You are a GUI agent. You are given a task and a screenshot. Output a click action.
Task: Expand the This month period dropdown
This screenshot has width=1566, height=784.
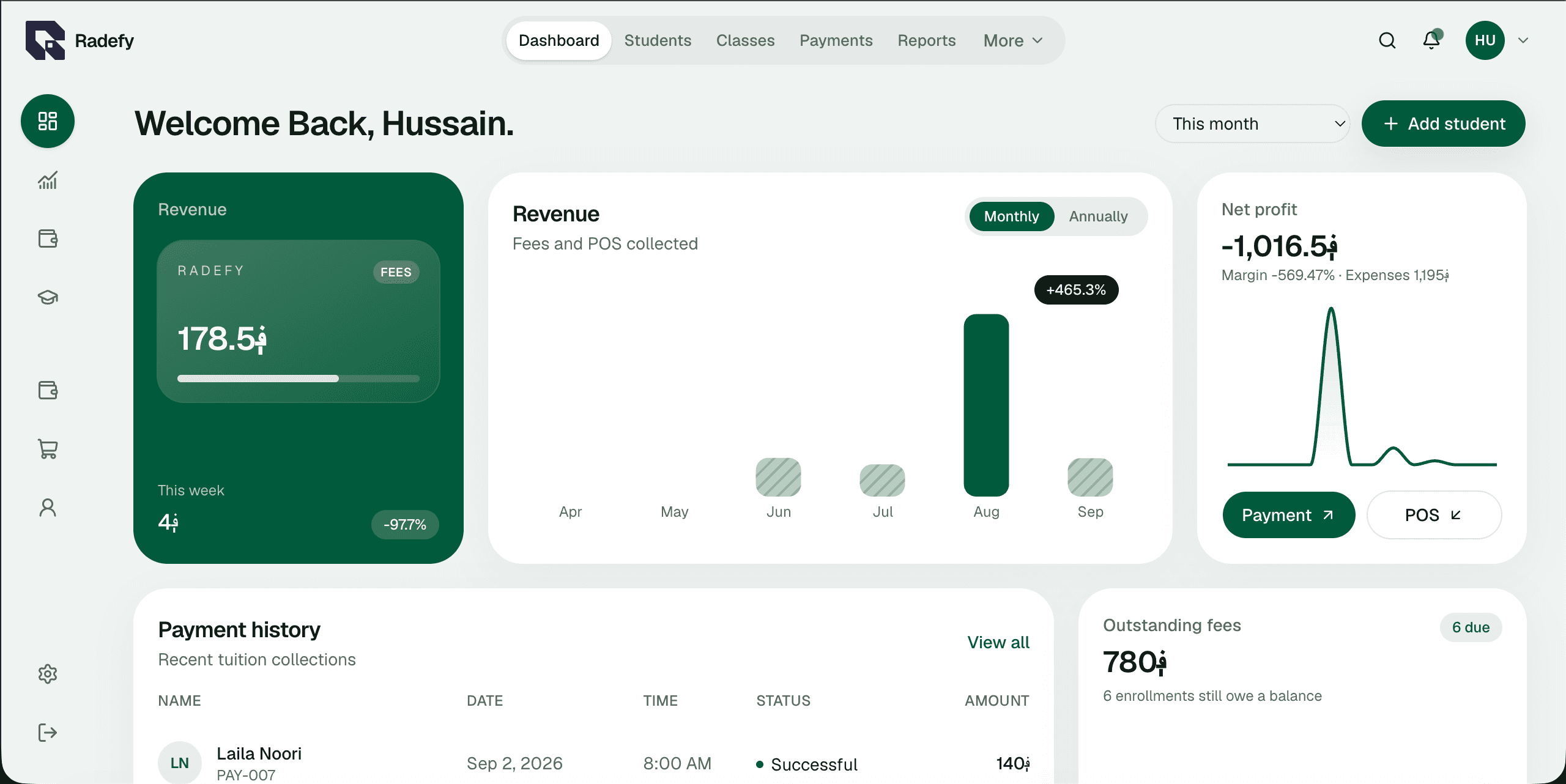(1252, 124)
